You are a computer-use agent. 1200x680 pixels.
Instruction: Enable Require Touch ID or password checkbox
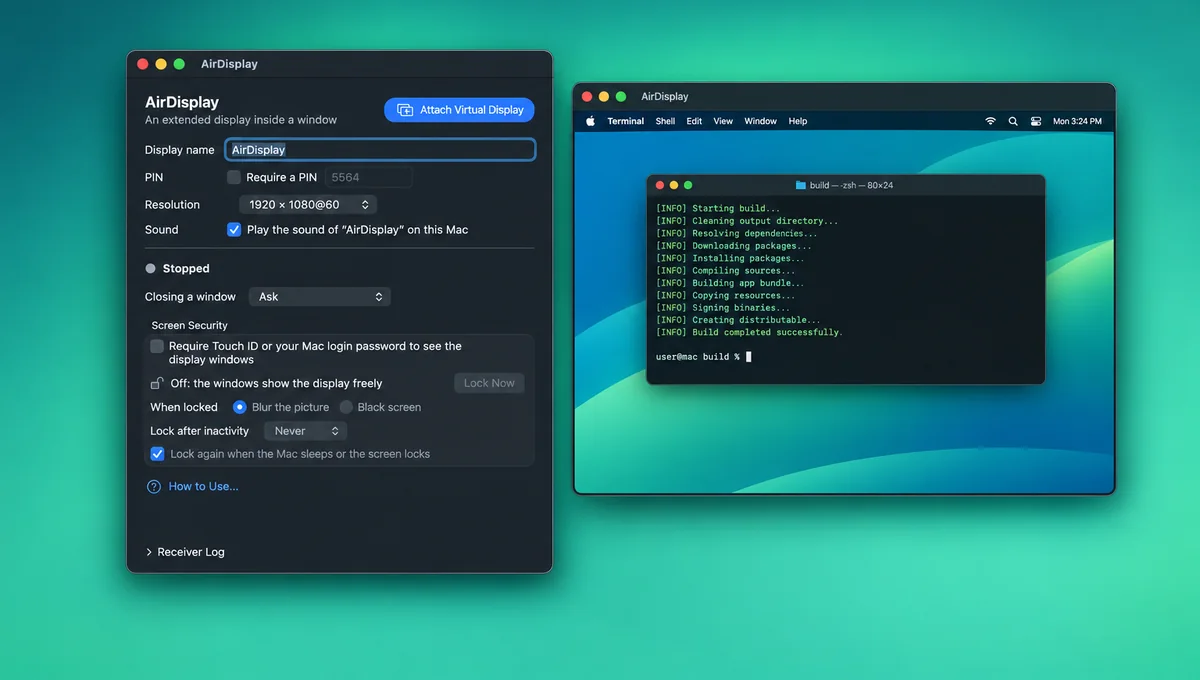click(157, 346)
